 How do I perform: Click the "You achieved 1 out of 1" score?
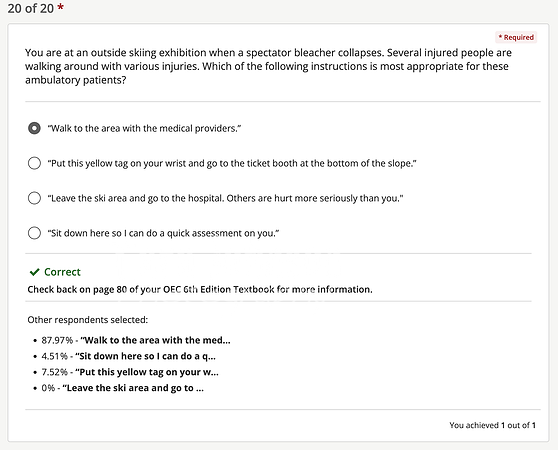493,425
